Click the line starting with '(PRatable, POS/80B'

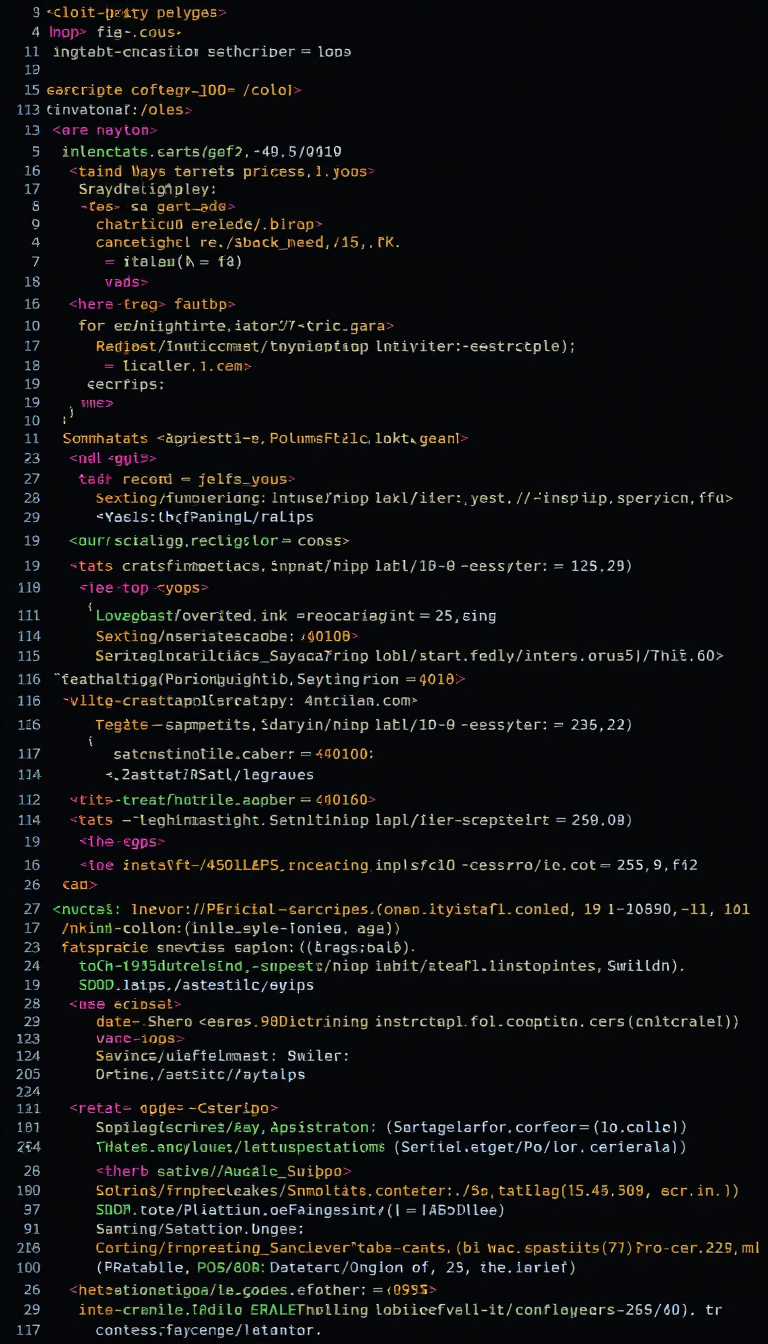(x=335, y=1267)
